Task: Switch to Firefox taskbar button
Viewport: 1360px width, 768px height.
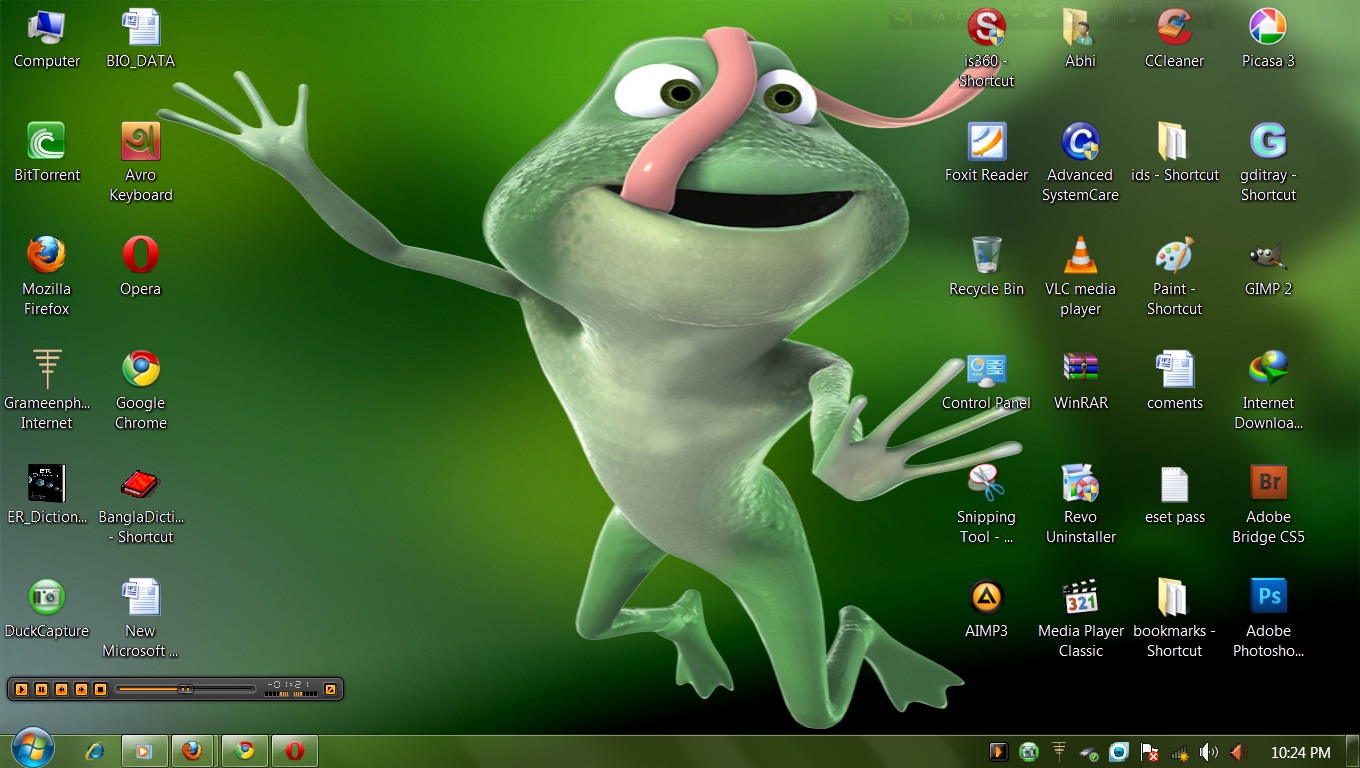Action: 193,750
